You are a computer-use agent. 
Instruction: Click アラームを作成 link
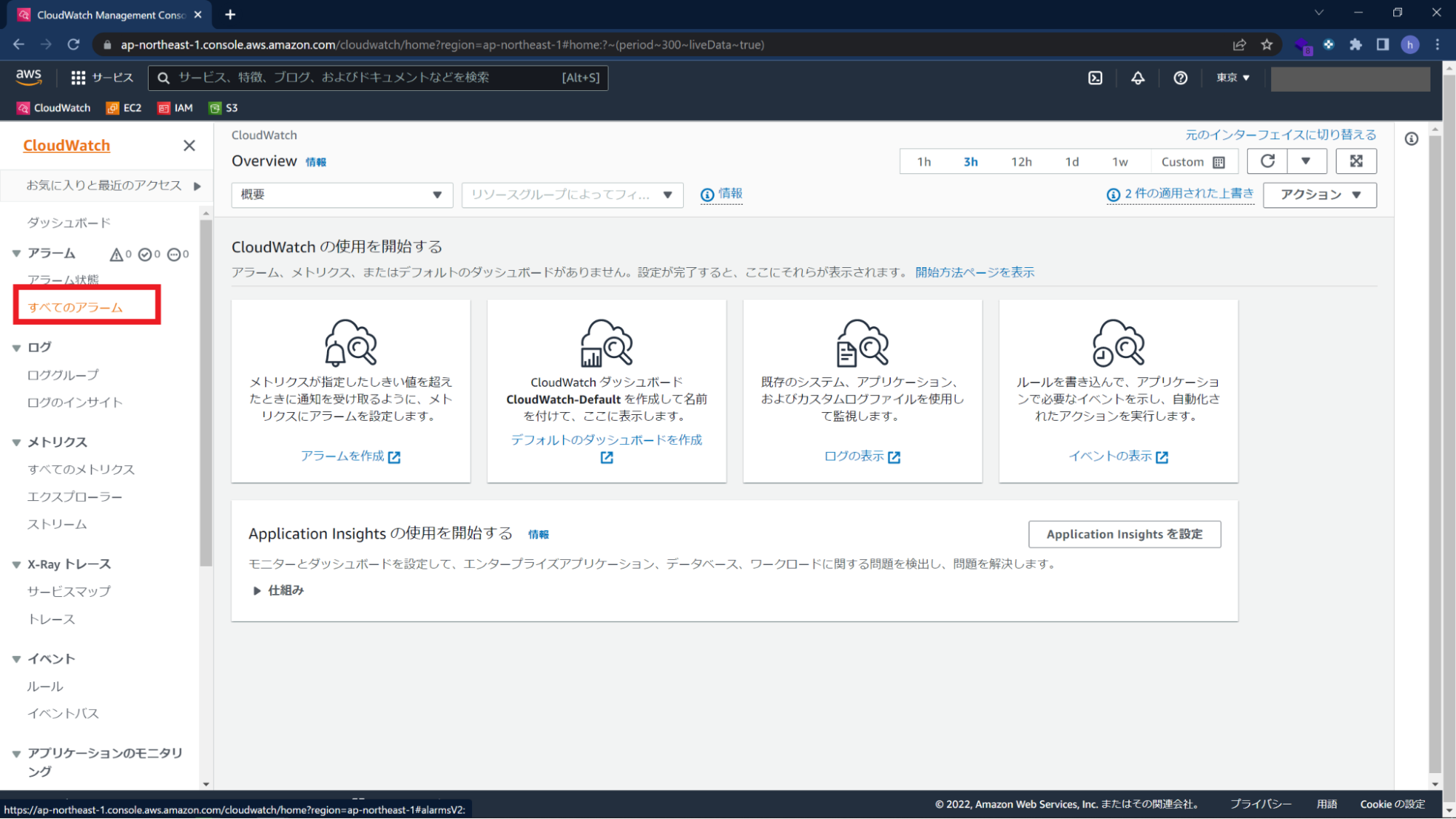(350, 456)
